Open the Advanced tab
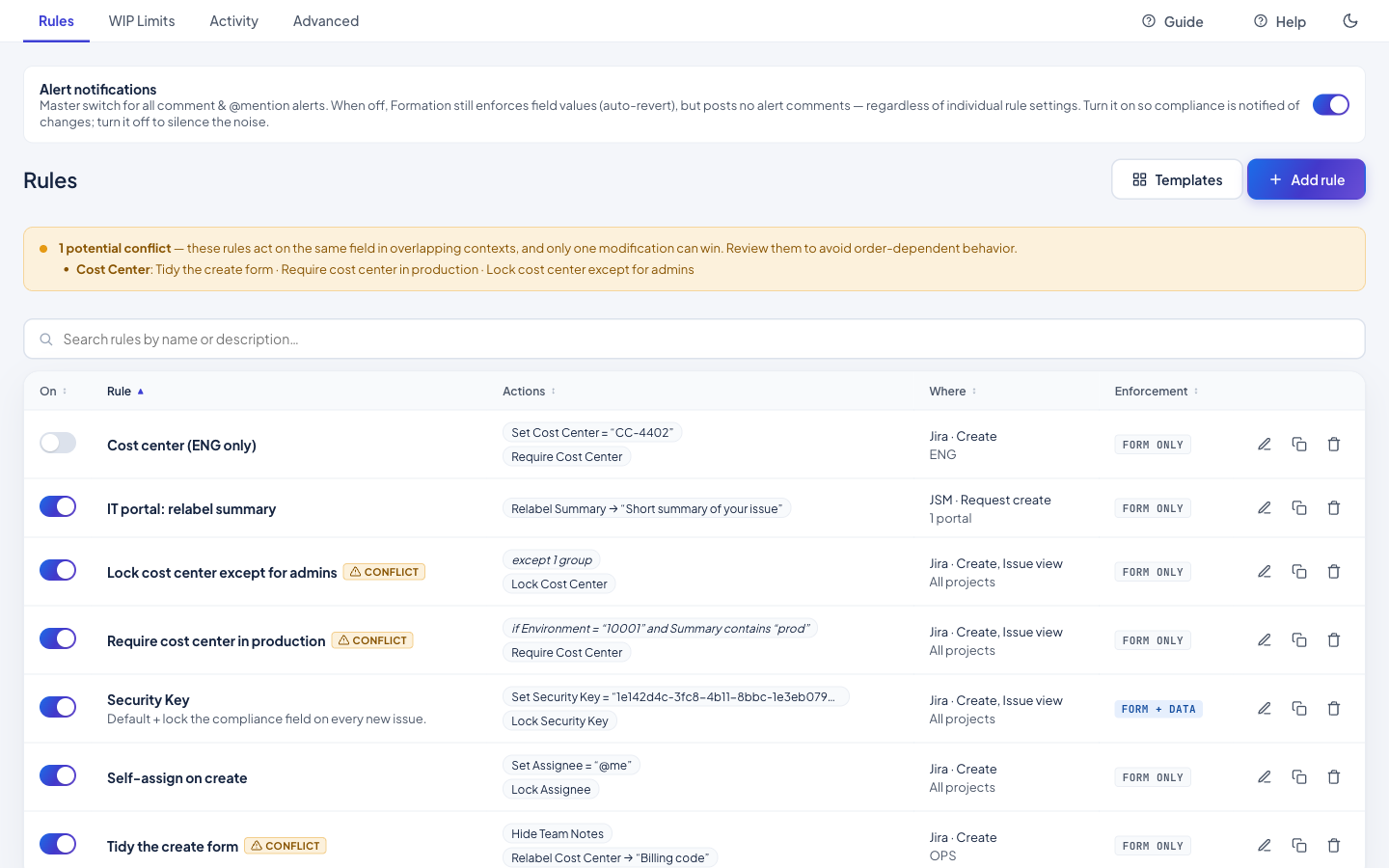Screen dimensions: 1389x868 [x=326, y=21]
